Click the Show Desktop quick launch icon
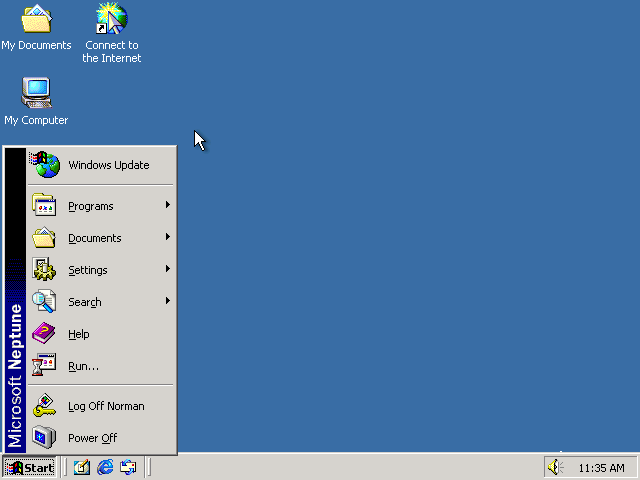The height and width of the screenshot is (480, 640). (82, 467)
